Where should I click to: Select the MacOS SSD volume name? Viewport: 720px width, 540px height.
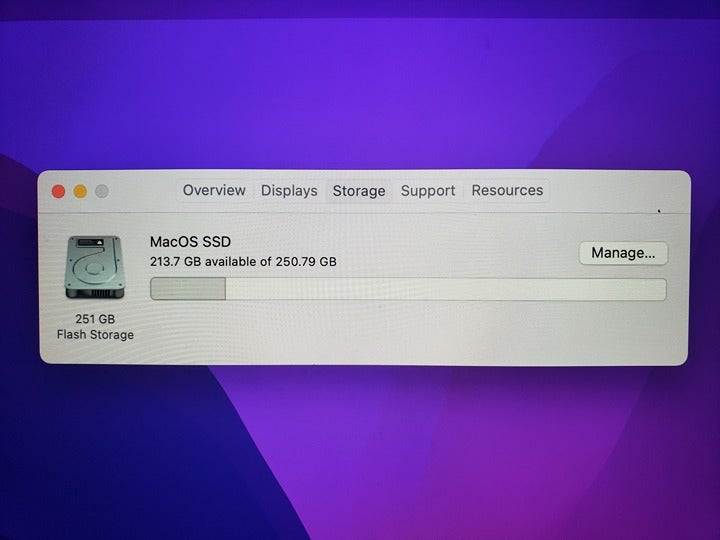[x=190, y=242]
